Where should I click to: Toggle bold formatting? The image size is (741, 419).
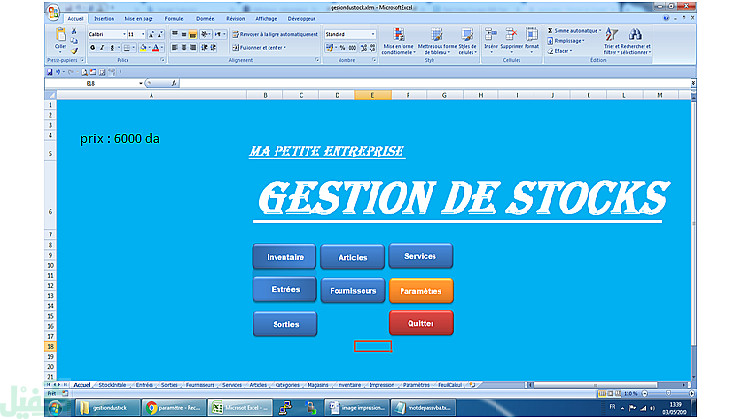point(93,48)
